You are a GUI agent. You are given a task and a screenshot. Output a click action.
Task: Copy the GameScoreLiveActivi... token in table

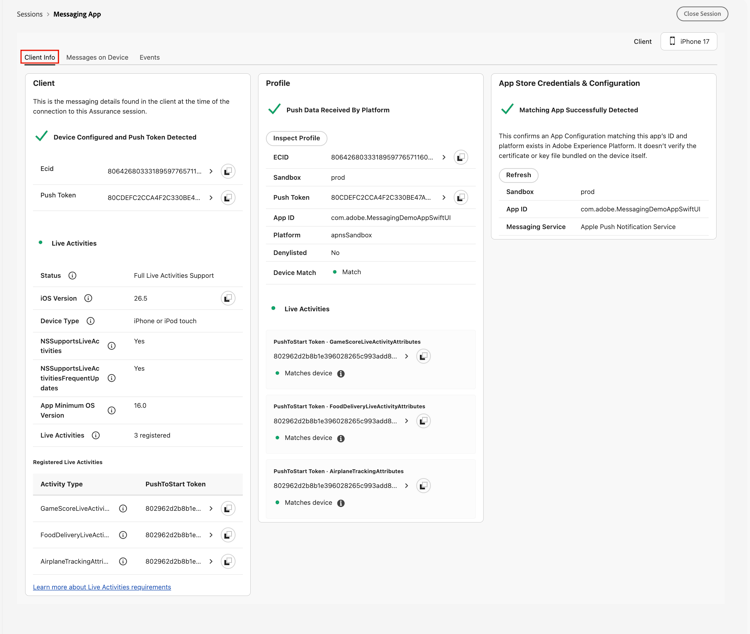click(x=228, y=509)
